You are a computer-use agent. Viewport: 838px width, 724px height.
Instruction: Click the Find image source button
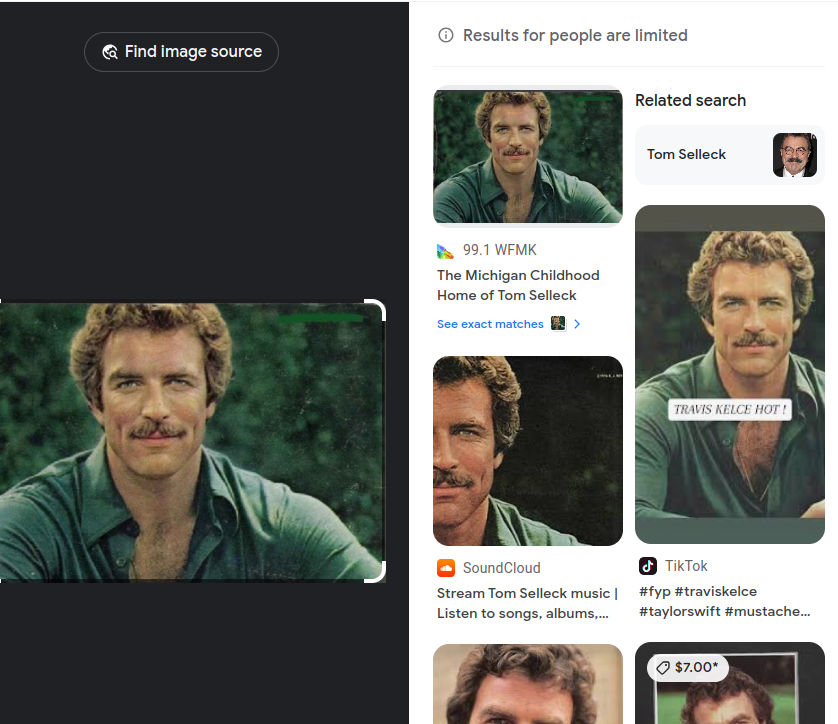point(181,52)
